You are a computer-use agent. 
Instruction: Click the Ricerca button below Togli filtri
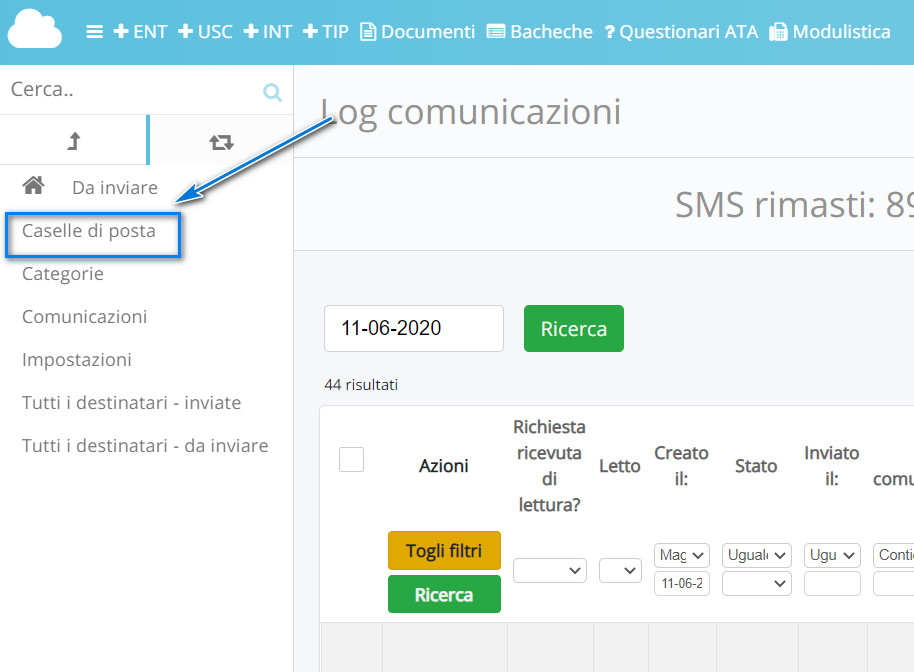point(444,594)
